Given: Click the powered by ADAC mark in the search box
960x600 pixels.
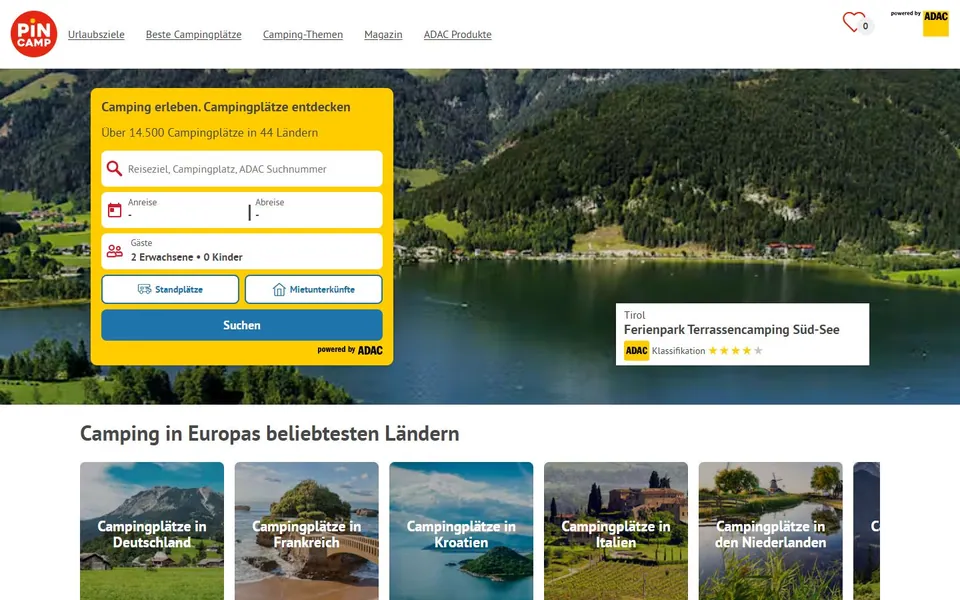Looking at the screenshot, I should pos(350,350).
